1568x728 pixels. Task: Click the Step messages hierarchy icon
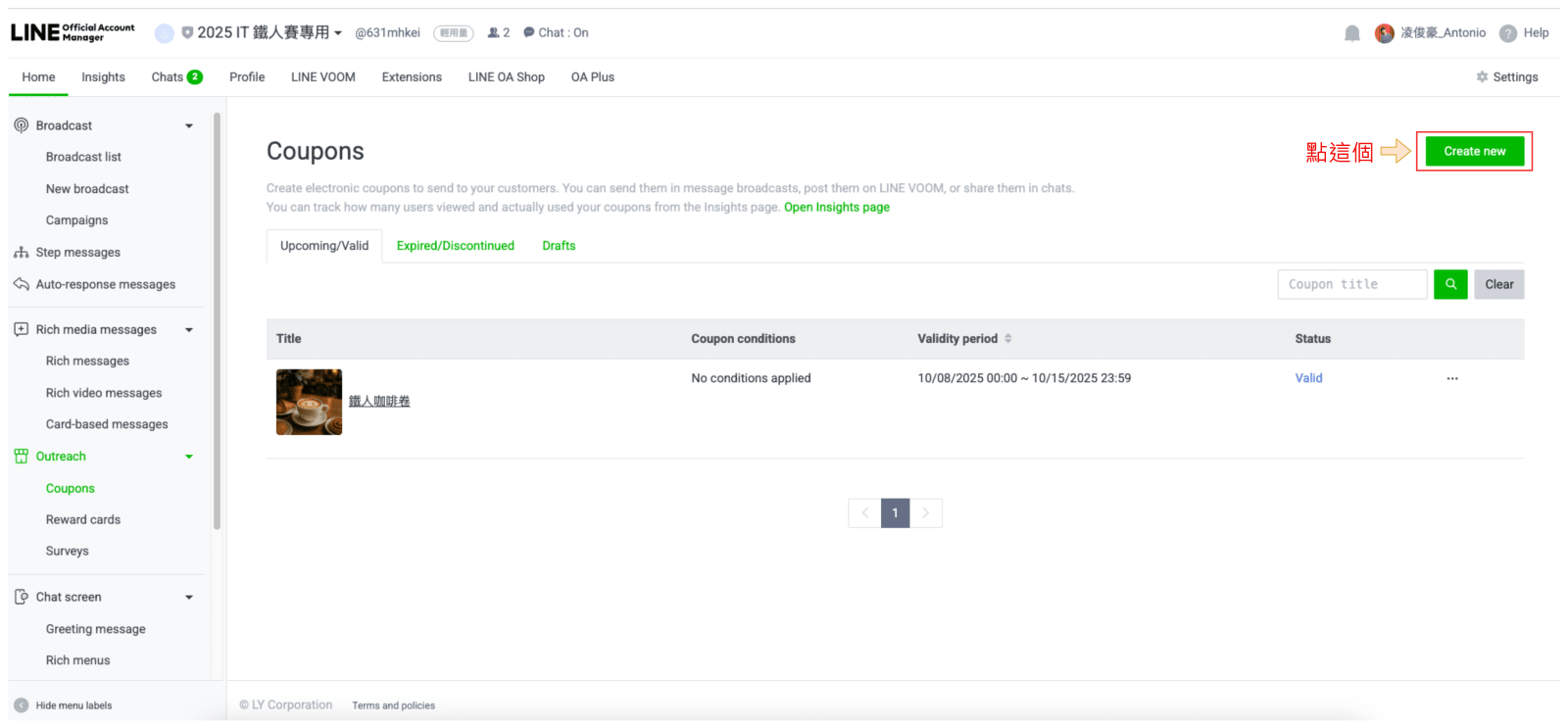21,252
